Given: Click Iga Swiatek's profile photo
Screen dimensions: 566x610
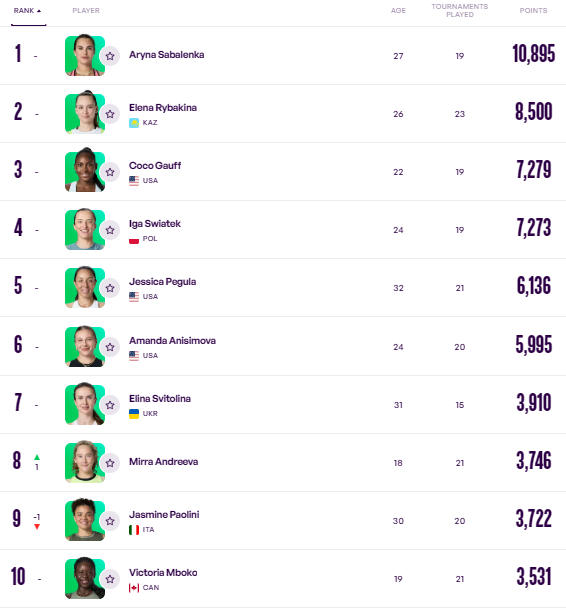Looking at the screenshot, I should click(85, 230).
